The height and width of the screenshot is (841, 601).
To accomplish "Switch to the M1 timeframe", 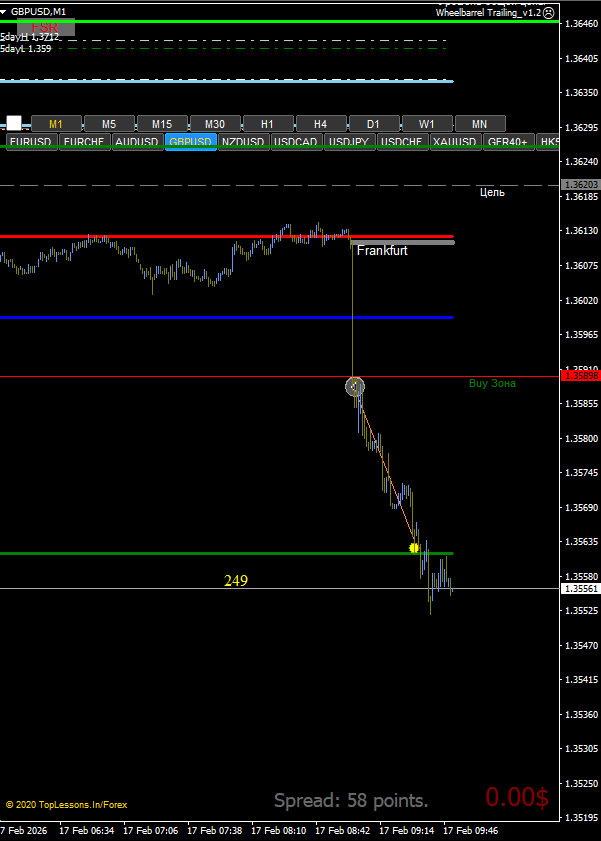I will pos(56,124).
